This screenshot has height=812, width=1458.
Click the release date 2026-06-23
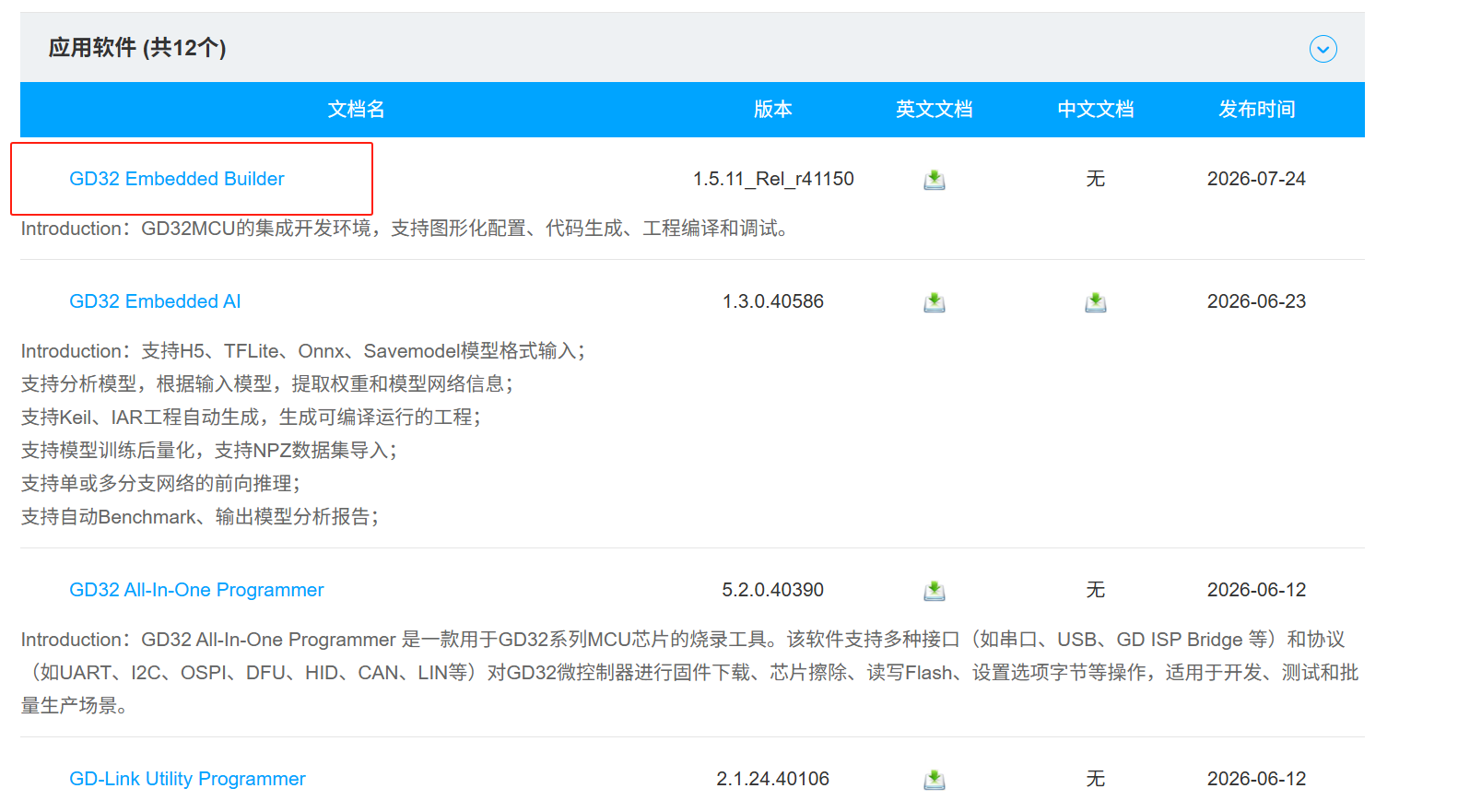pyautogui.click(x=1257, y=301)
